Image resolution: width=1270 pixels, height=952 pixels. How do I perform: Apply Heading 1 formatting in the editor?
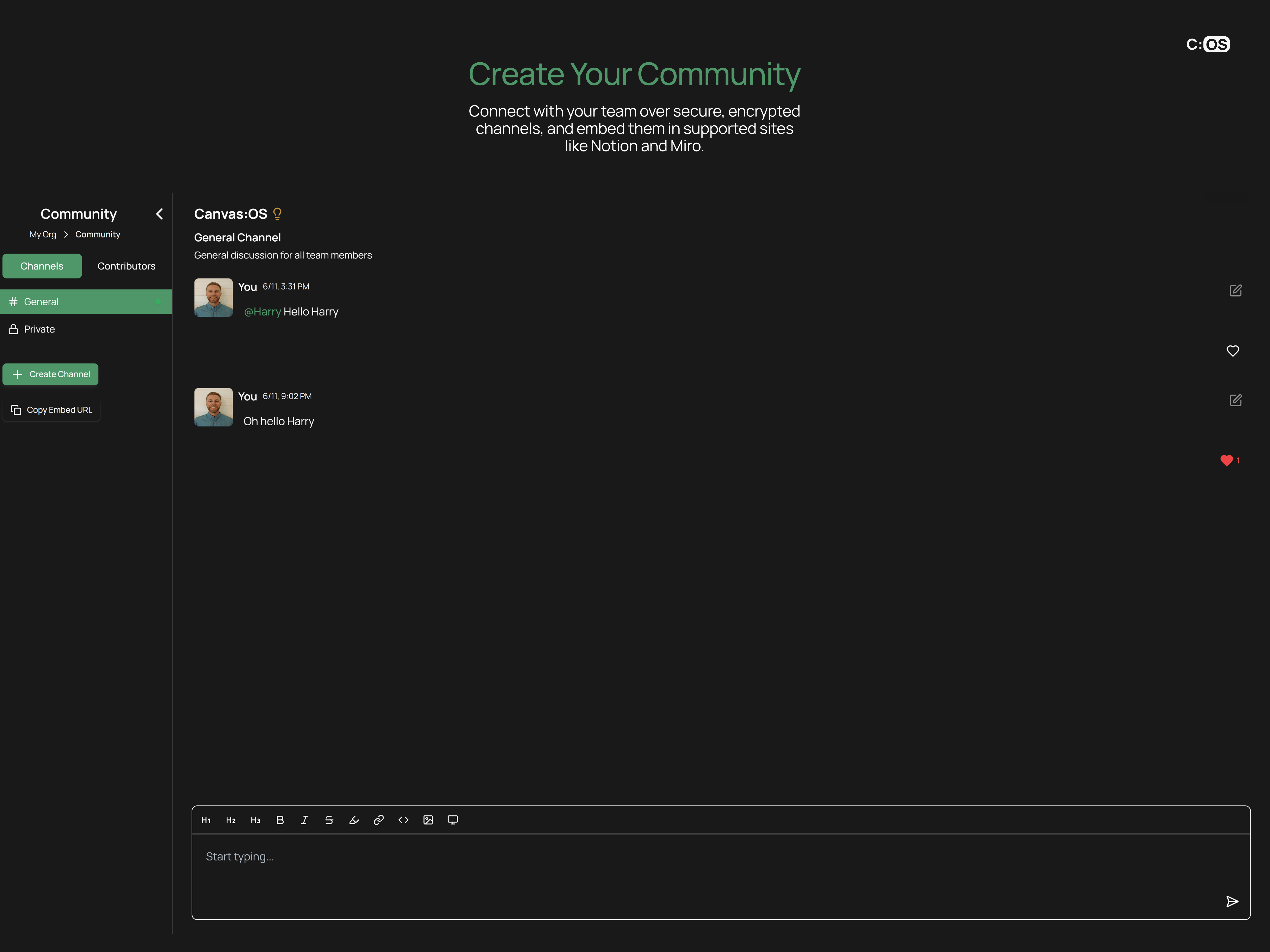206,820
